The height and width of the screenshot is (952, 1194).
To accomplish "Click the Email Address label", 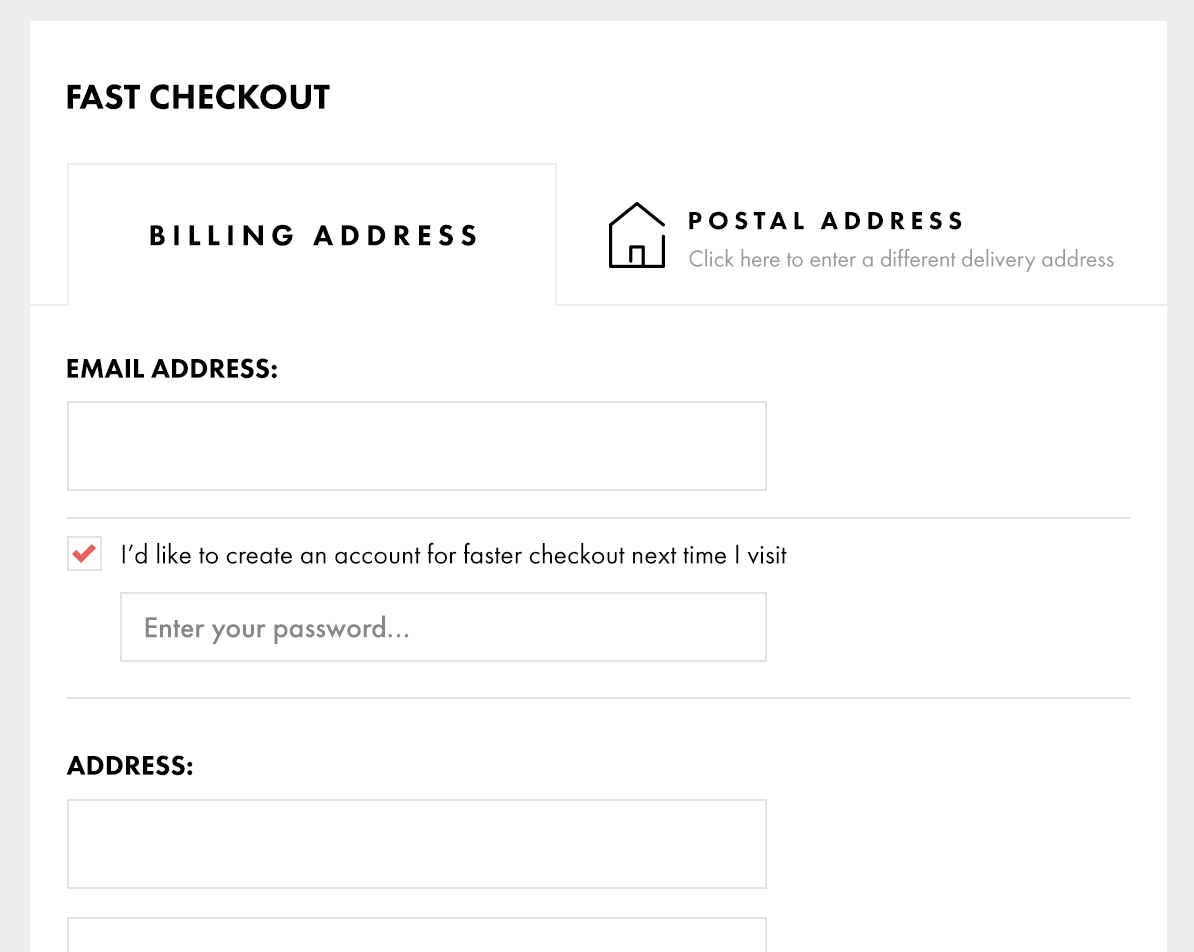I will point(172,369).
